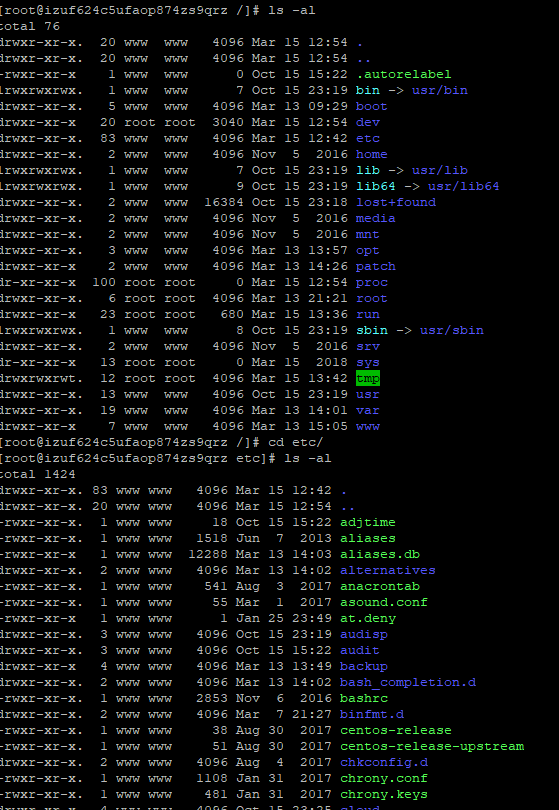Click the usr/bin symlink target
This screenshot has width=559, height=810.
[x=440, y=90]
